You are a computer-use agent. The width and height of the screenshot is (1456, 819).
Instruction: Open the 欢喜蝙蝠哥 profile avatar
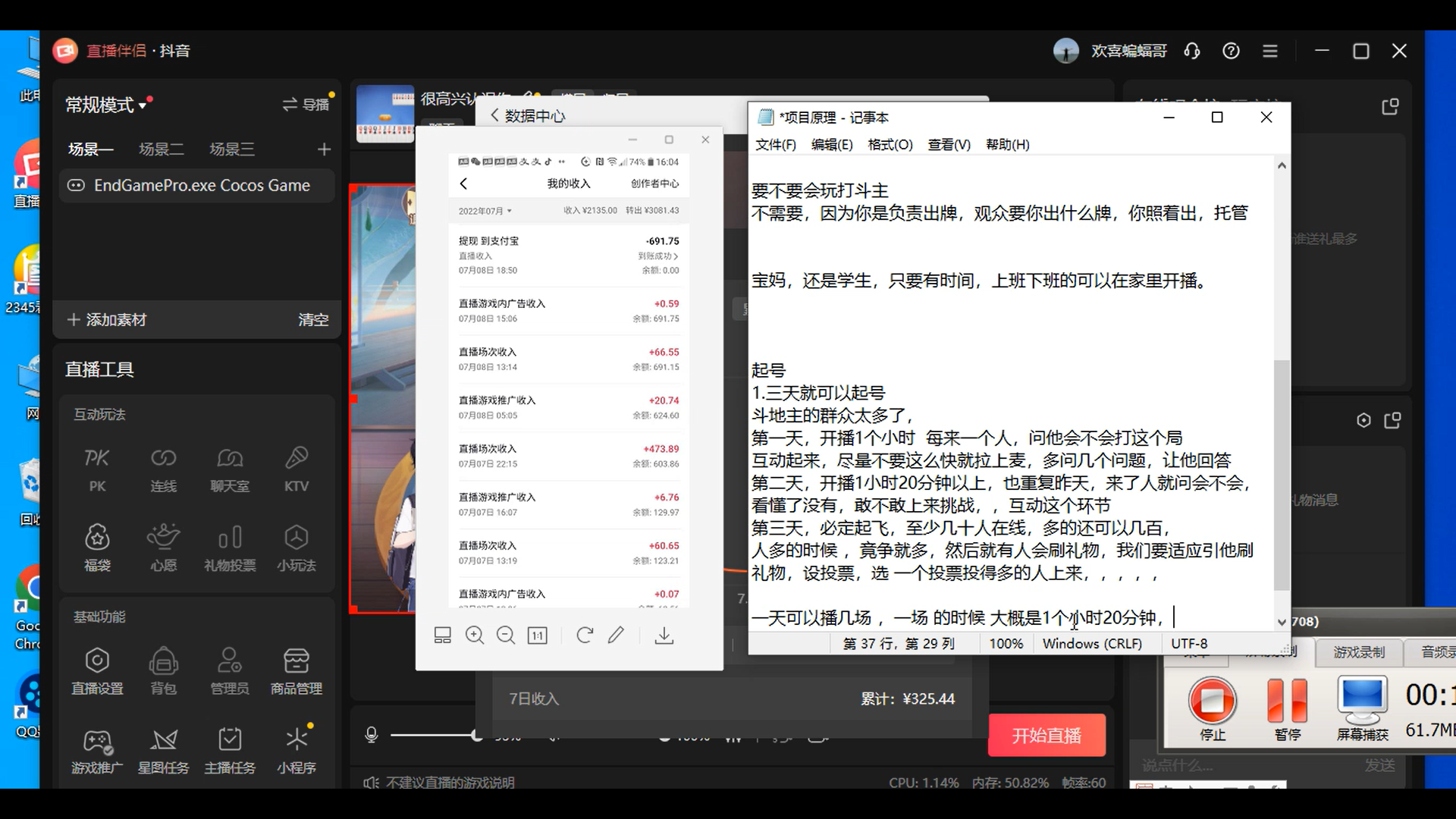pos(1066,51)
